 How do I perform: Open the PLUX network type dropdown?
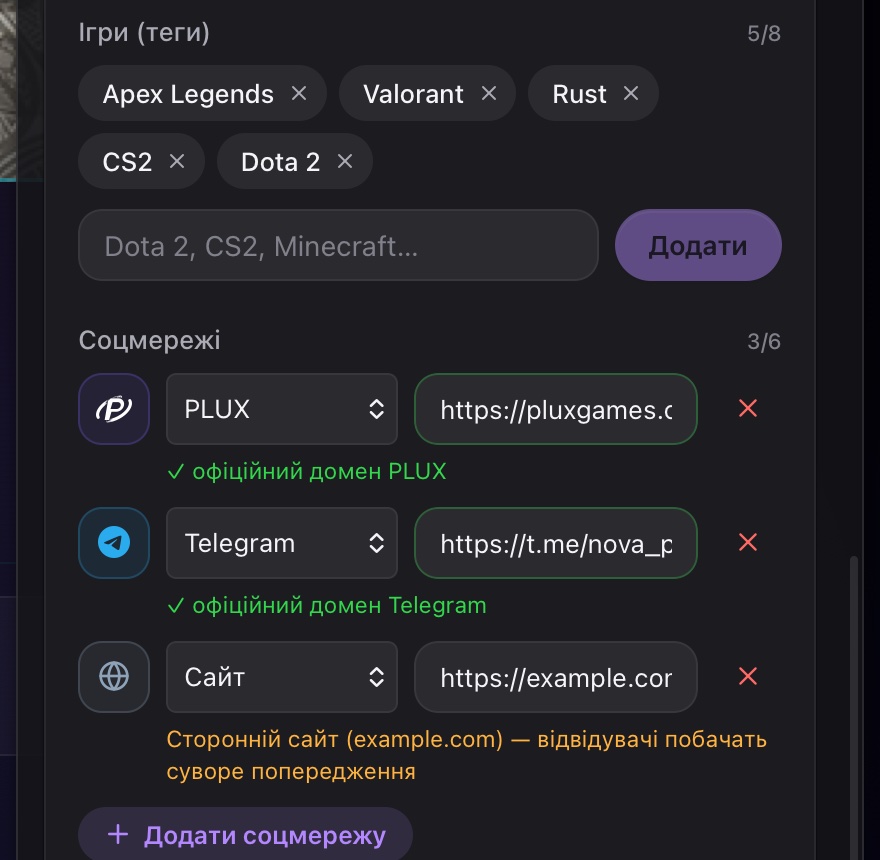(282, 409)
